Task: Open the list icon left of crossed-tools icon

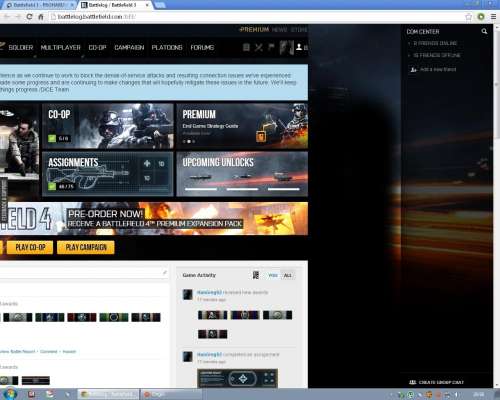Action: pyautogui.click(x=246, y=47)
